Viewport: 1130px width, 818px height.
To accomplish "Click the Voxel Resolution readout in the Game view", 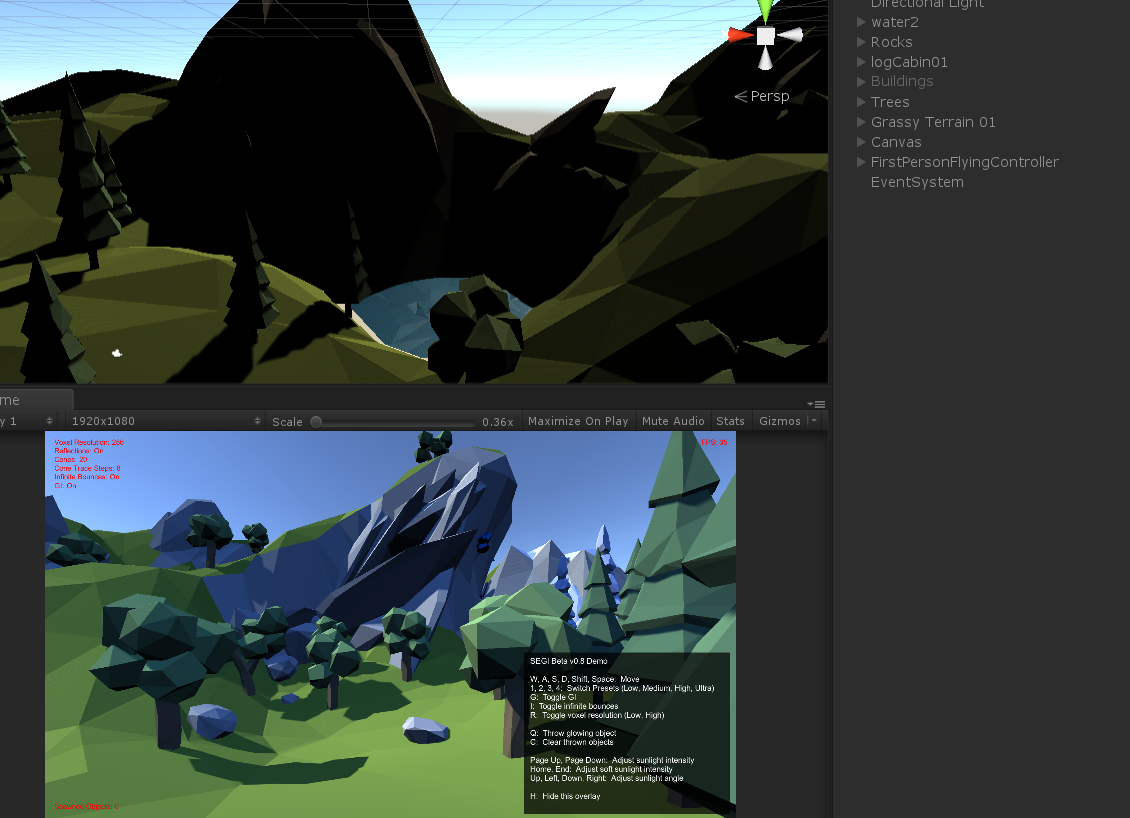I will [x=89, y=443].
